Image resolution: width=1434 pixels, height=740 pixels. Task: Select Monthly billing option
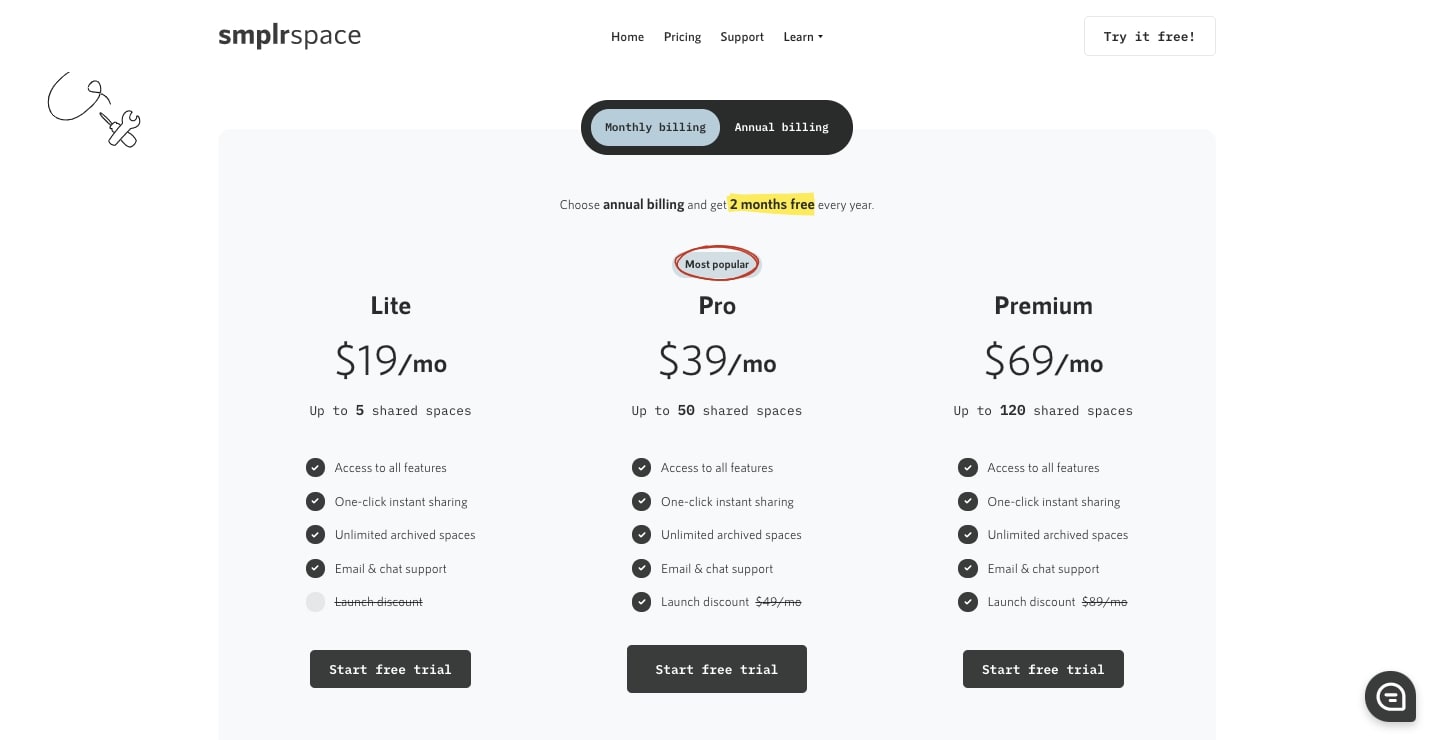point(655,127)
